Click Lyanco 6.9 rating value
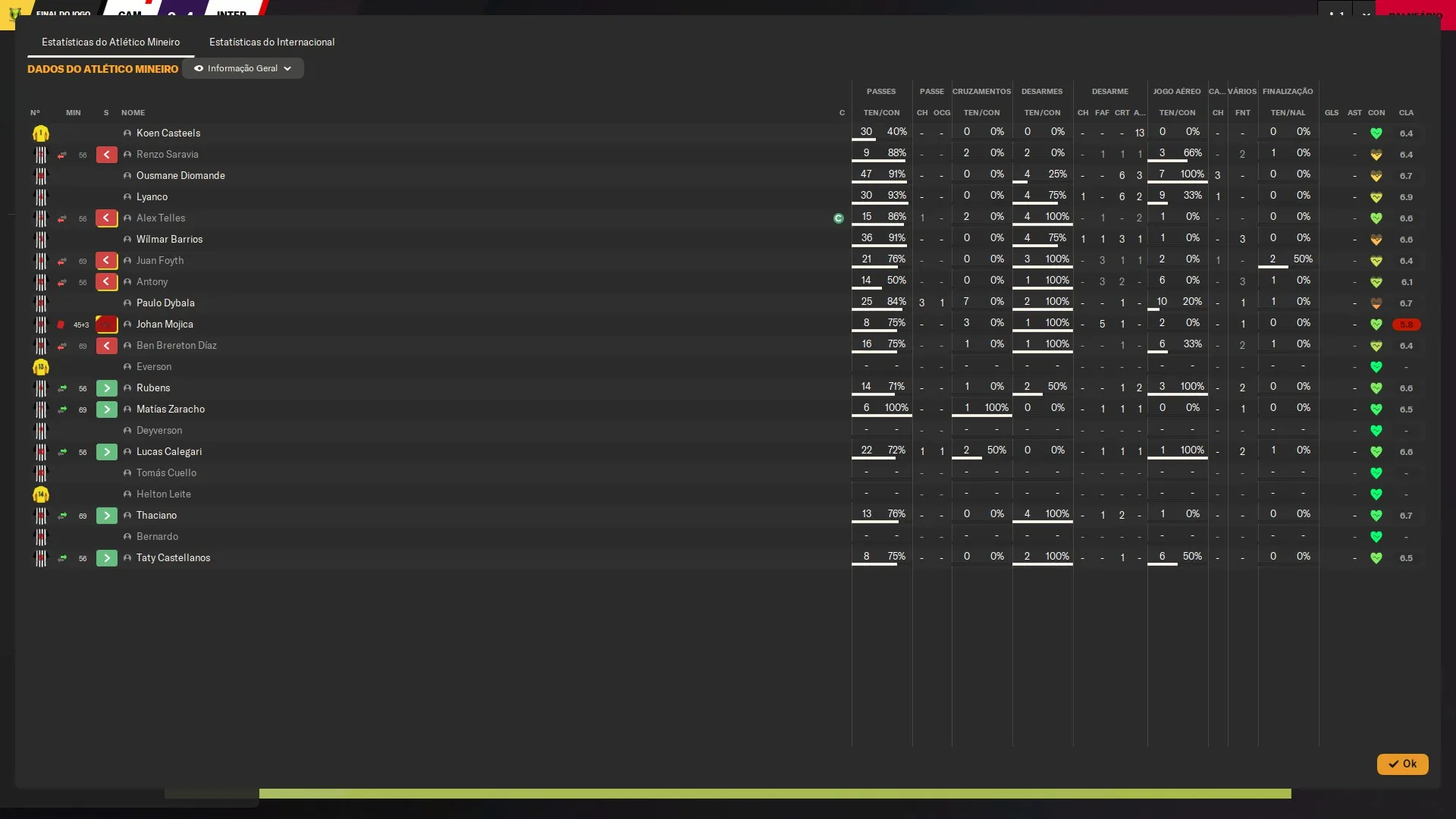This screenshot has width=1456, height=819. [x=1406, y=197]
